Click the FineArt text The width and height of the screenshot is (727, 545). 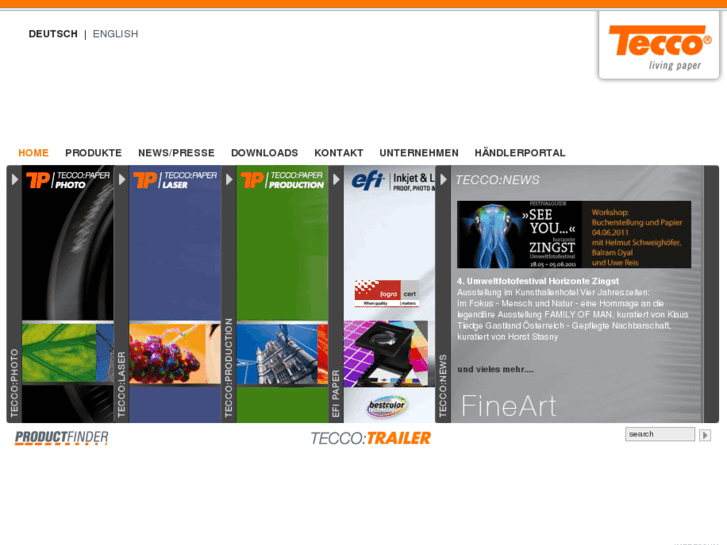tap(509, 406)
